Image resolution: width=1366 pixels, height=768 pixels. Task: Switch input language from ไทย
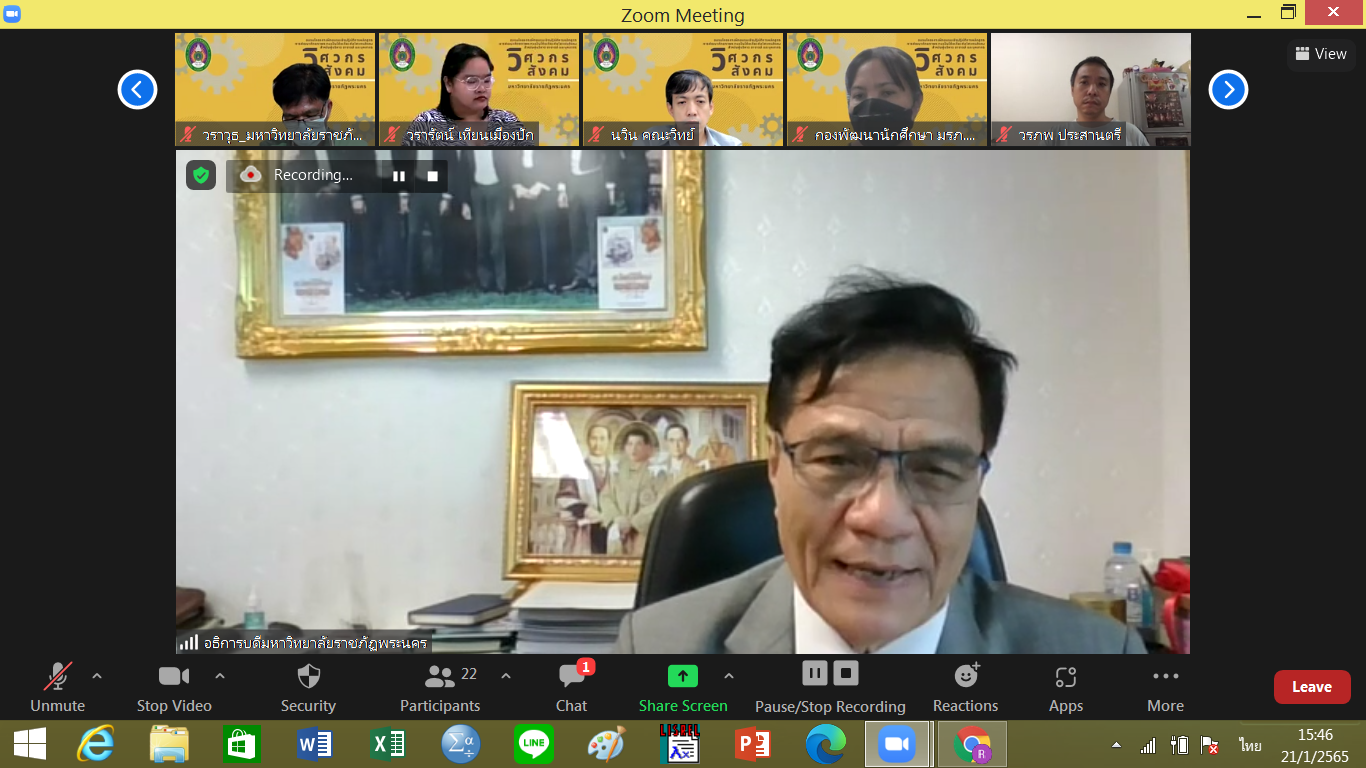1250,746
